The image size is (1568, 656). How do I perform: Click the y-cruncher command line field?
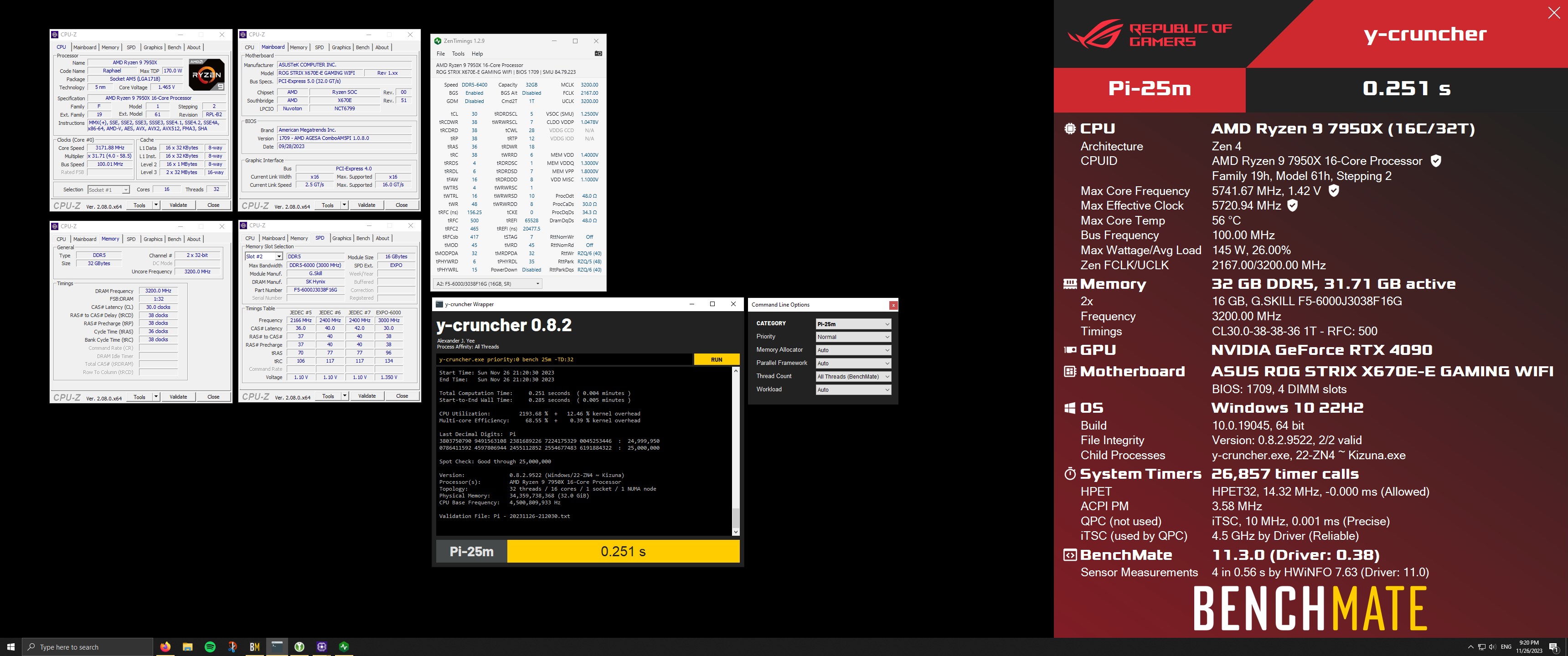(564, 359)
